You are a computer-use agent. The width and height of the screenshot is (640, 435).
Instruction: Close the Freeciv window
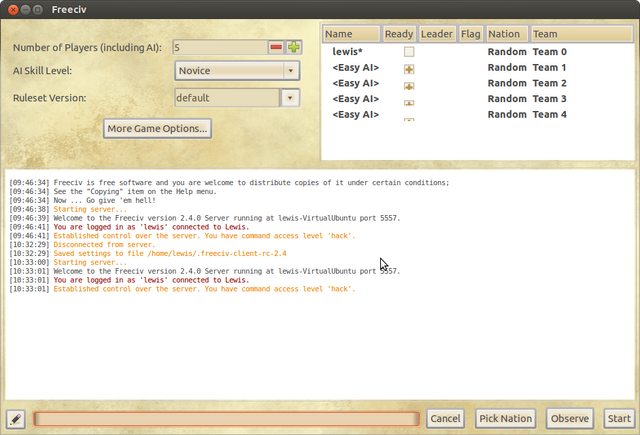pos(13,9)
